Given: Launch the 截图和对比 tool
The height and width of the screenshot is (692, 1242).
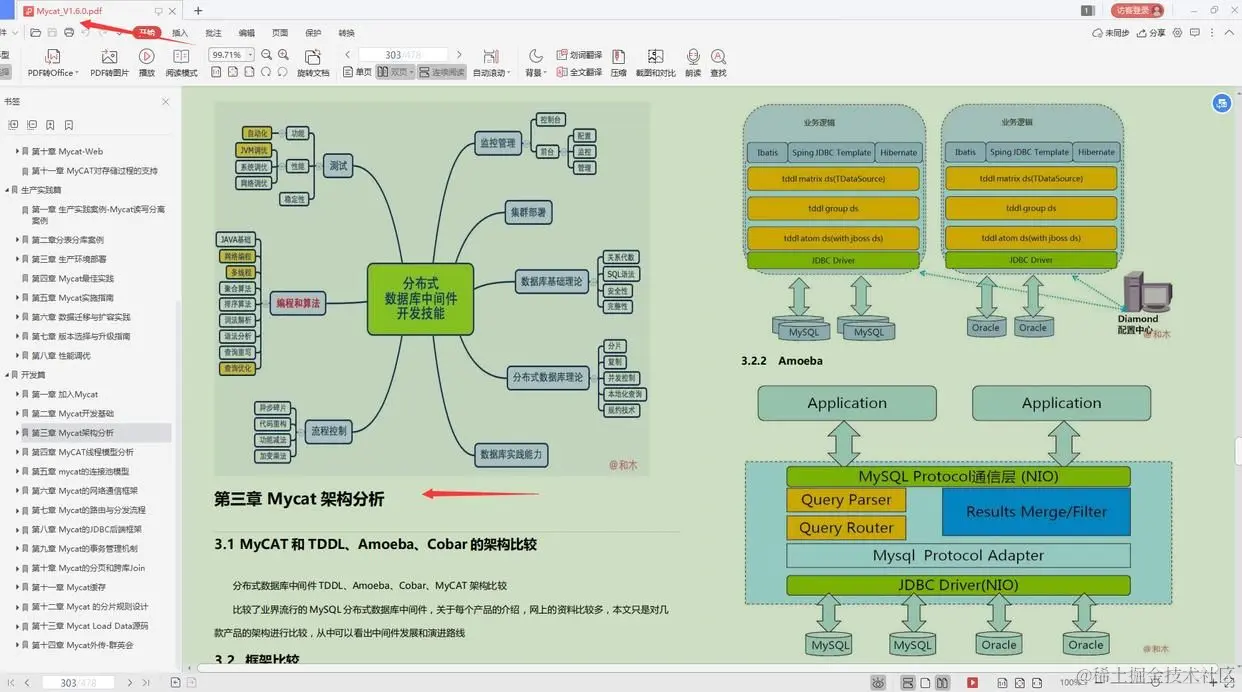Looking at the screenshot, I should coord(656,62).
